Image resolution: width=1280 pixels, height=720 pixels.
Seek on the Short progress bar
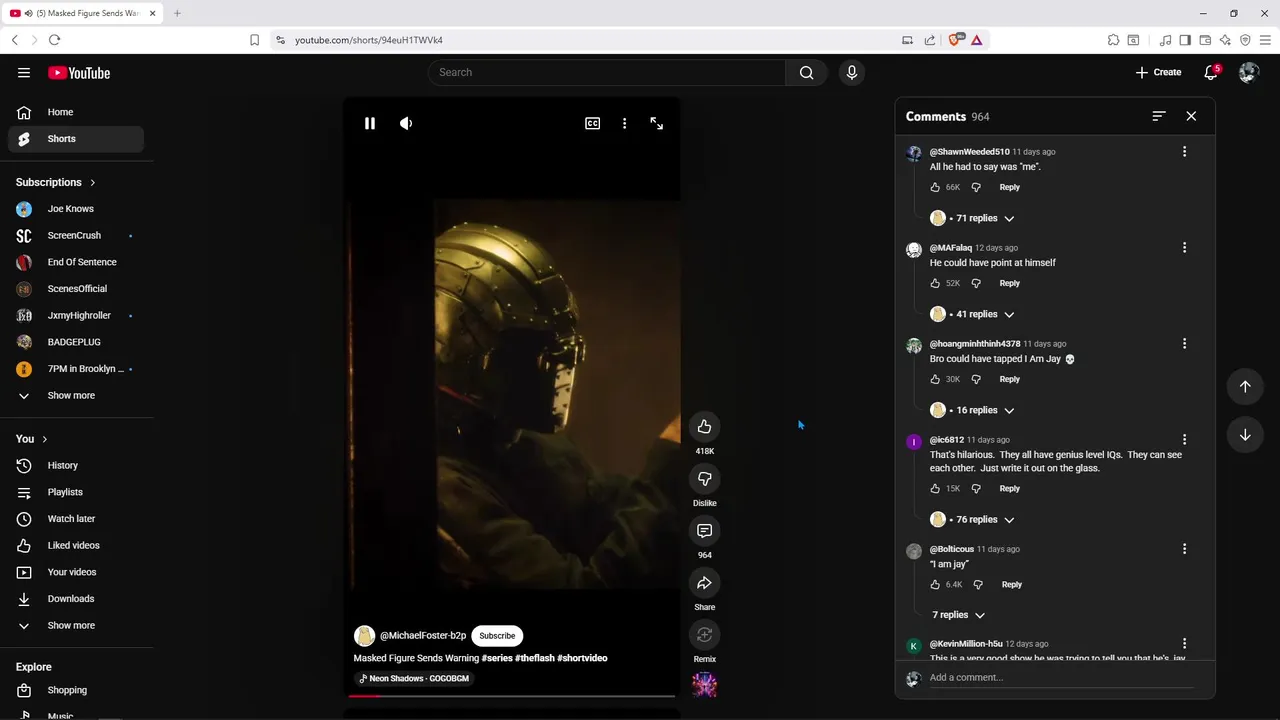(511, 695)
